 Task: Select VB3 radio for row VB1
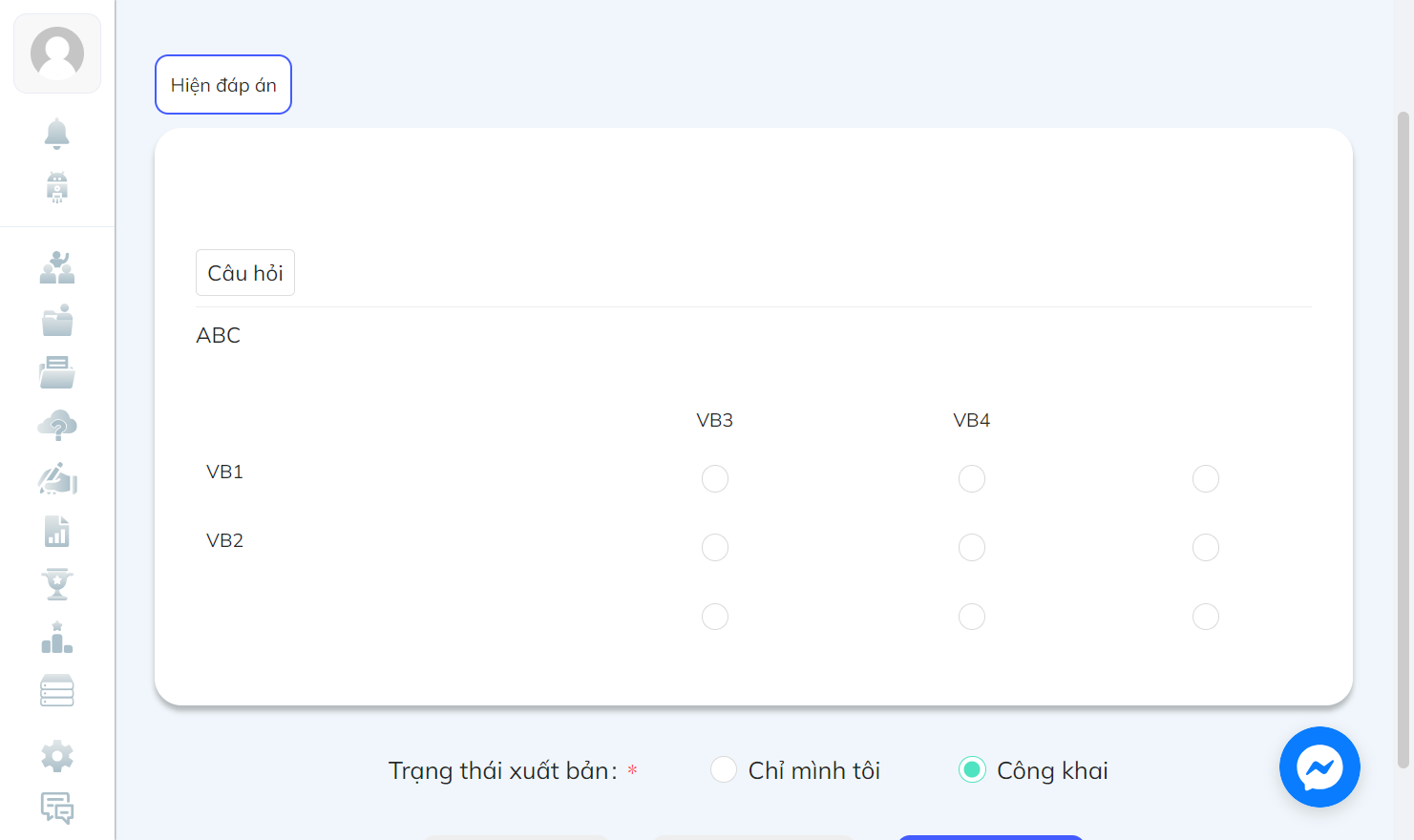point(715,478)
